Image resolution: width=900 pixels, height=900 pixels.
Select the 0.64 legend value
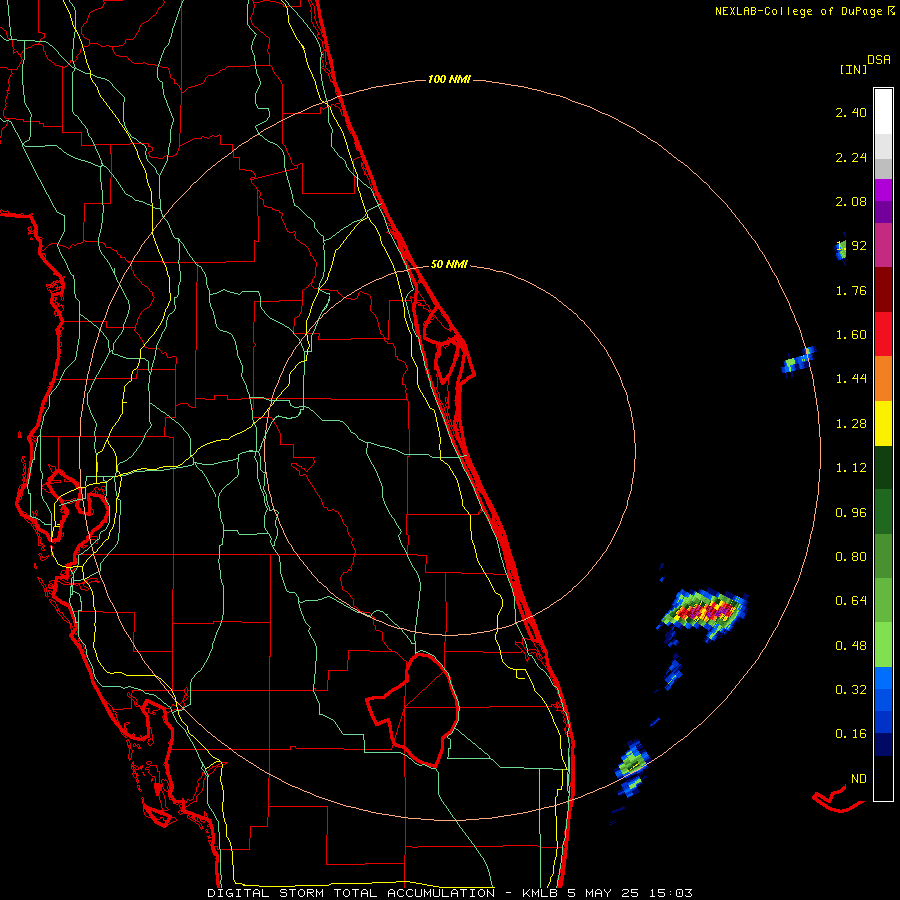[x=851, y=601]
